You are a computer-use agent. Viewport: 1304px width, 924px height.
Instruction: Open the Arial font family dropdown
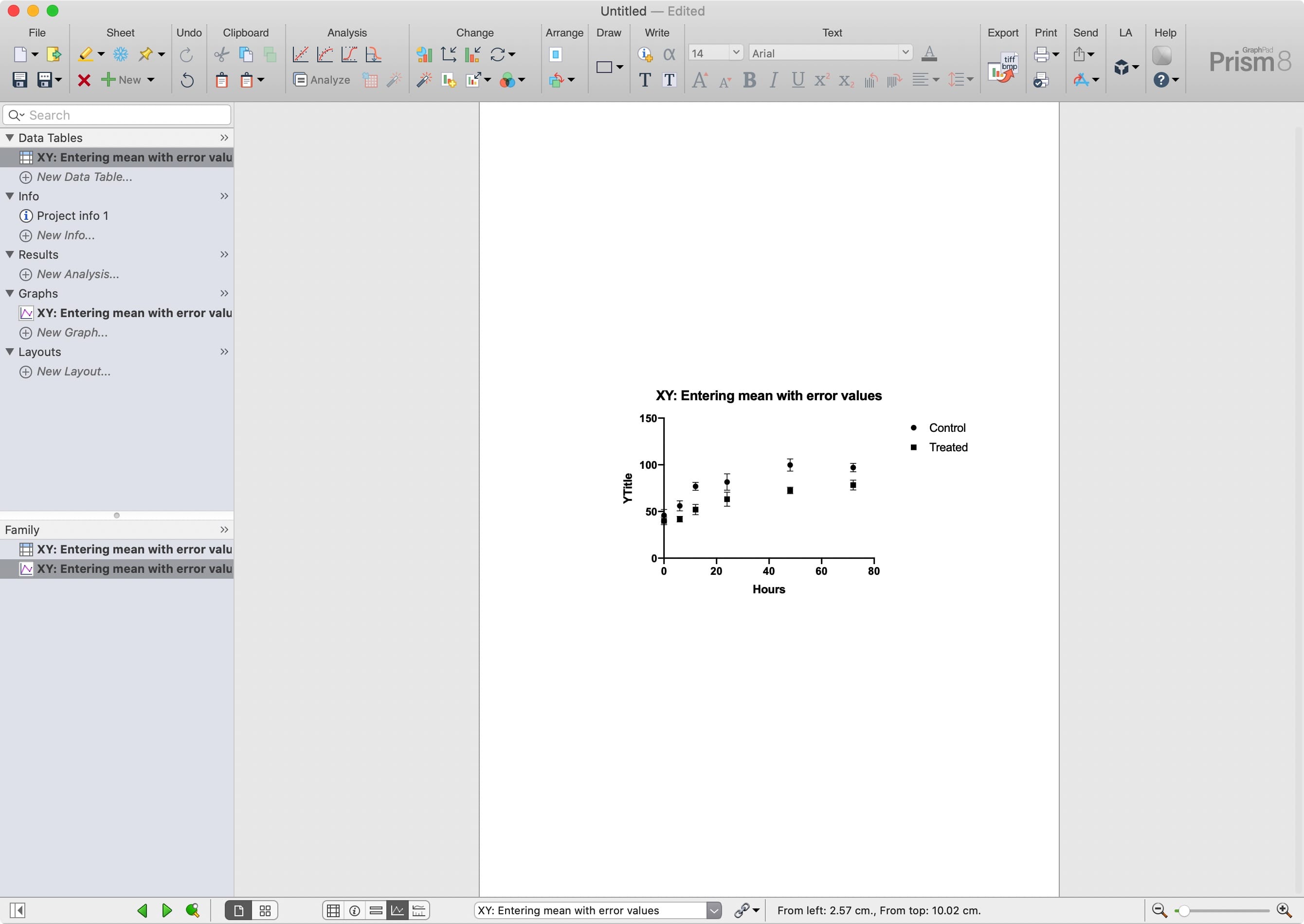[905, 53]
